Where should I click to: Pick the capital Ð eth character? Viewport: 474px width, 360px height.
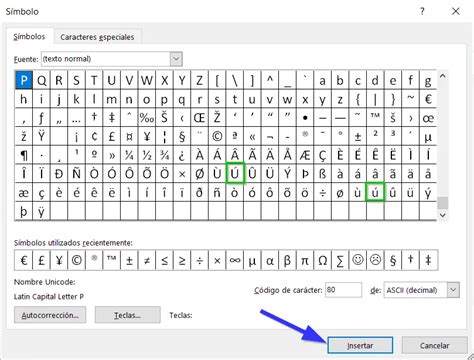[x=59, y=174]
